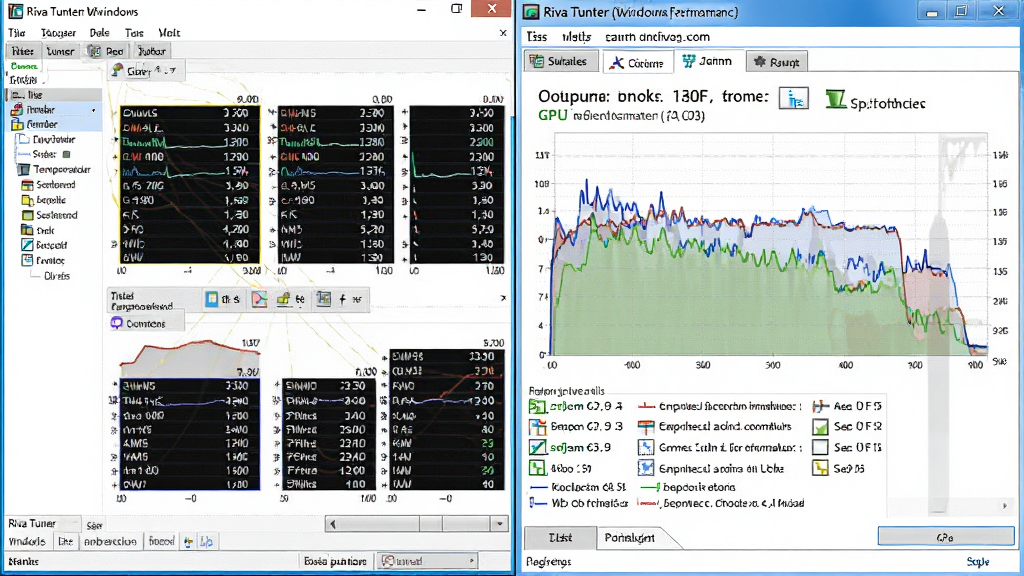This screenshot has height=576, width=1024.
Task: Toggle the yellow Se? 05 legend box
Action: tap(820, 468)
